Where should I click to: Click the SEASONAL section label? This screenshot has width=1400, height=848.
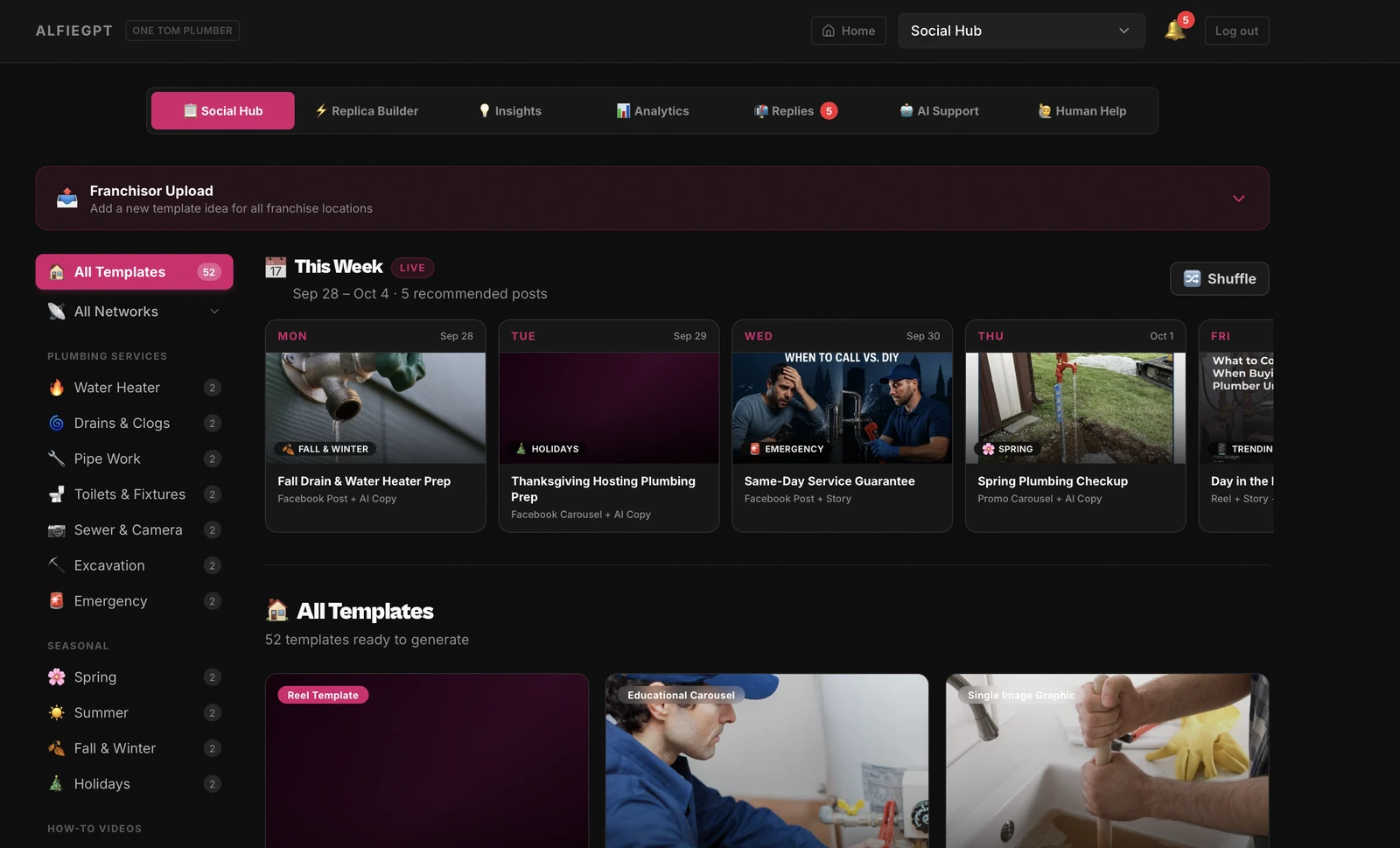[78, 646]
